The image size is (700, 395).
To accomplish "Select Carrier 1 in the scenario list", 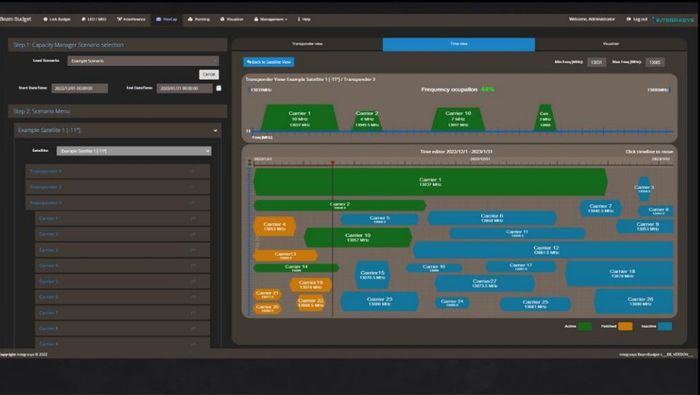I will coord(122,219).
